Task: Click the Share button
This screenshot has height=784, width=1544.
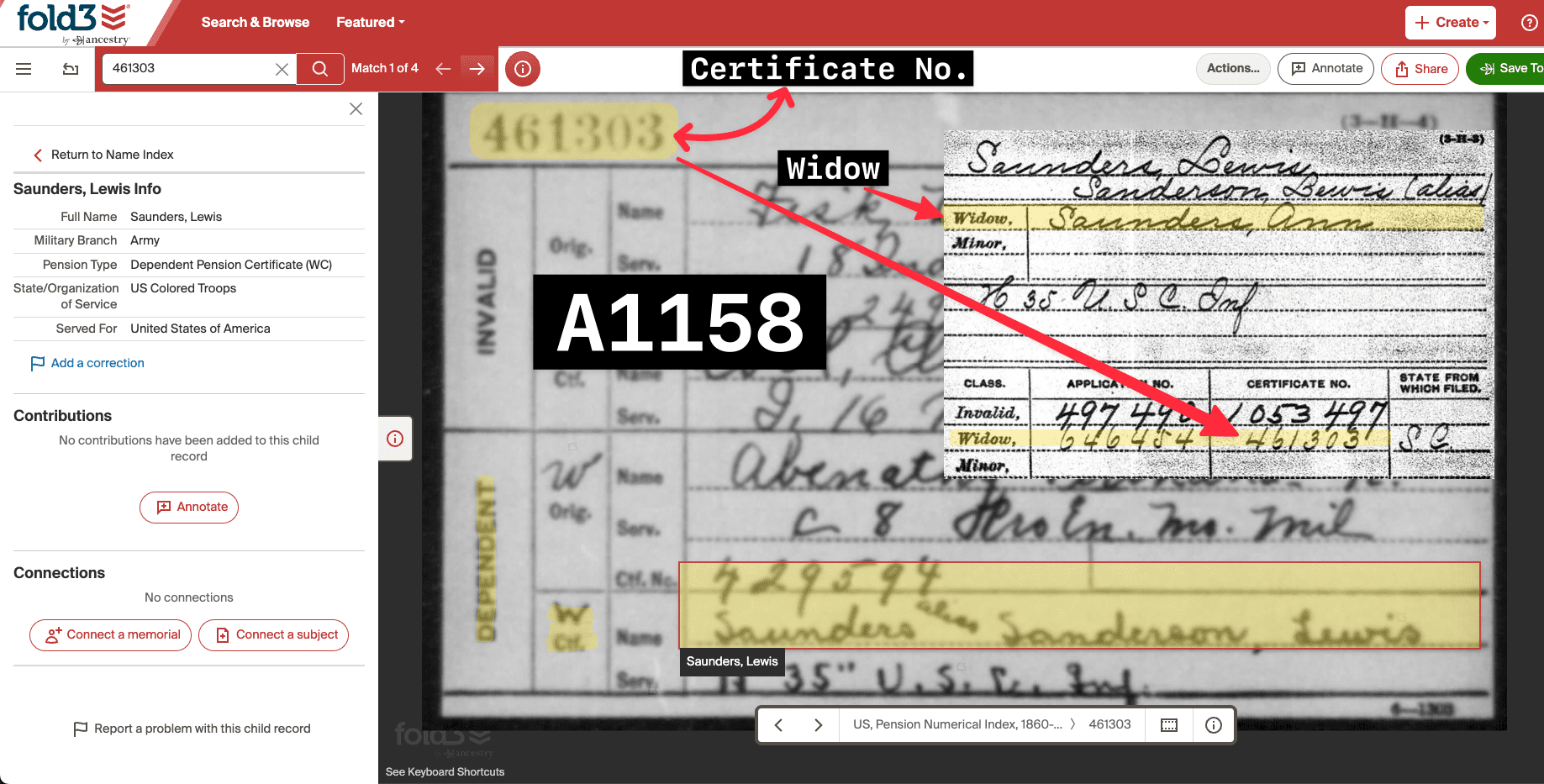Action: [1421, 69]
